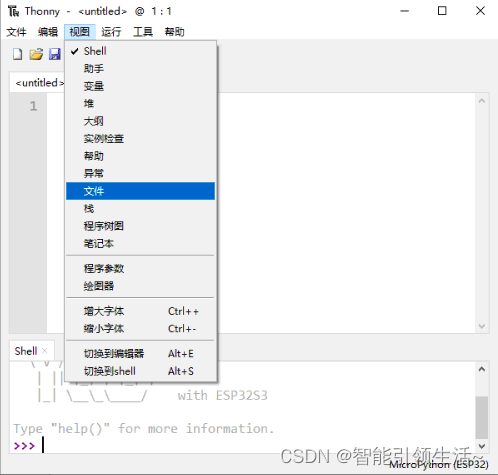The image size is (498, 475).
Task: Choose 切换到shell Alt+S entry
Action: (140, 371)
